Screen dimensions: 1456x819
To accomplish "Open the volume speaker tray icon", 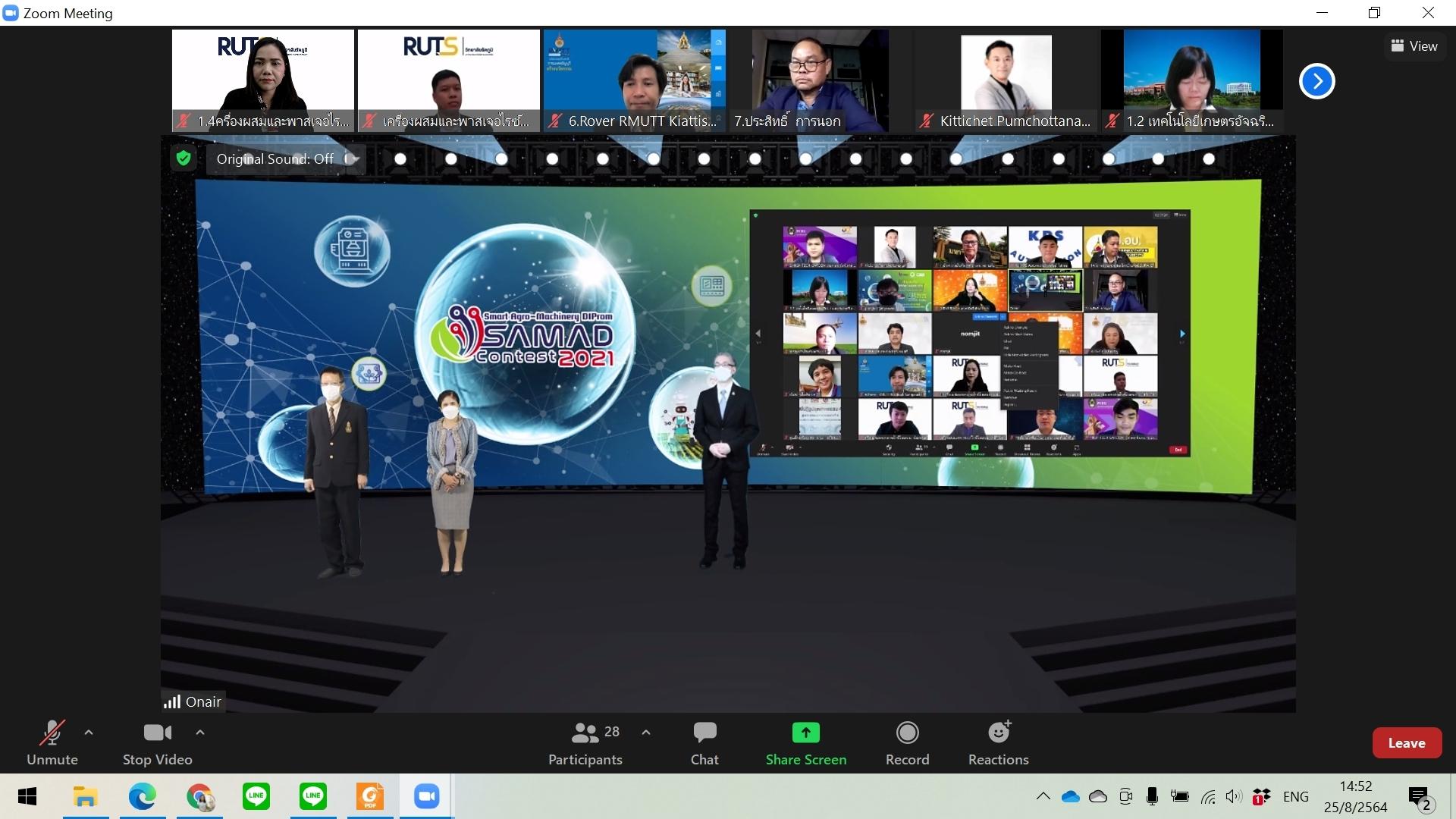I will coord(1235,796).
